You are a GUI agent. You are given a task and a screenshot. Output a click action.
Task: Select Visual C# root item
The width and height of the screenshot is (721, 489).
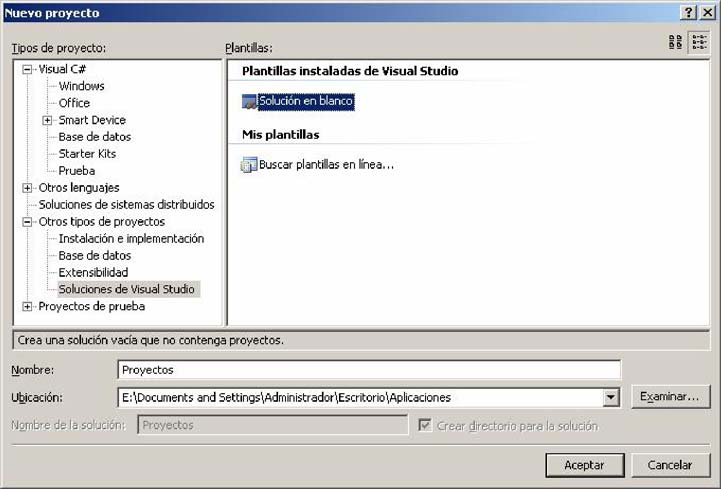pyautogui.click(x=62, y=69)
